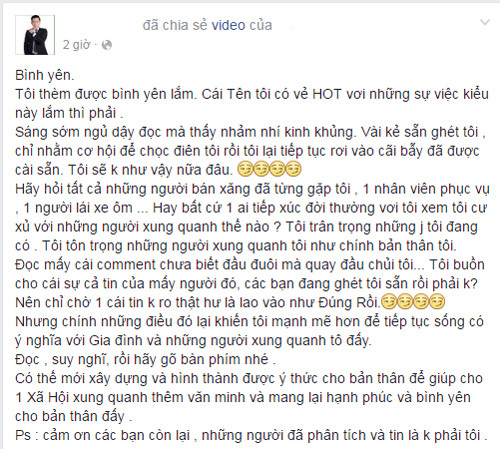The image size is (500, 449).
Task: Open the shared "video" link
Action: pyautogui.click(x=228, y=25)
